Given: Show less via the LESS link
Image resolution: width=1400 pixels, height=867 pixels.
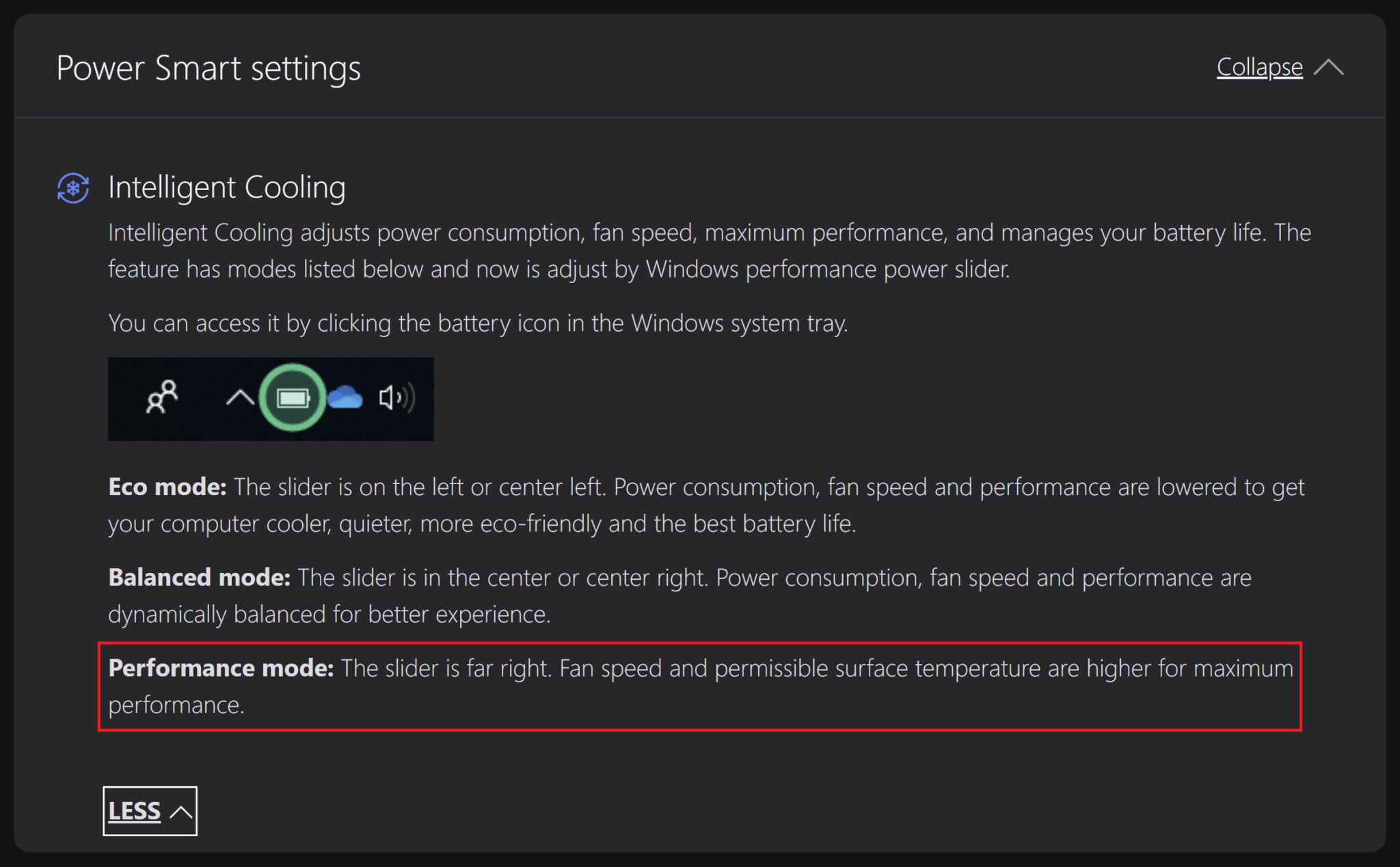Looking at the screenshot, I should click(x=135, y=812).
